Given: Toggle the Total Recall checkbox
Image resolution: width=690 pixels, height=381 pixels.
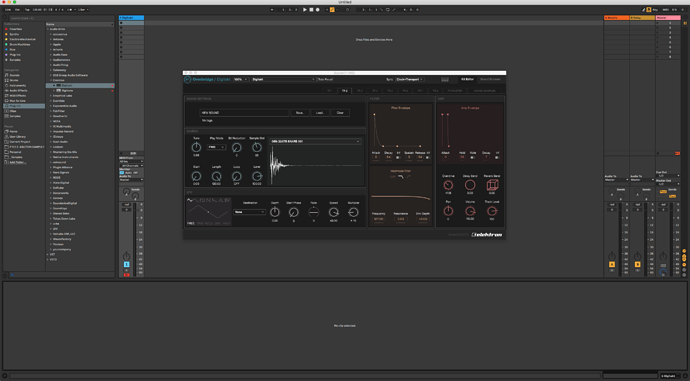Looking at the screenshot, I should point(317,80).
